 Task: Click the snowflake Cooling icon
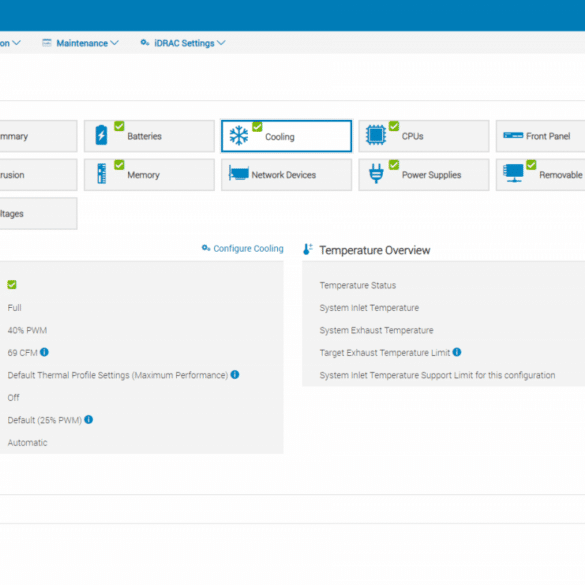tap(239, 135)
